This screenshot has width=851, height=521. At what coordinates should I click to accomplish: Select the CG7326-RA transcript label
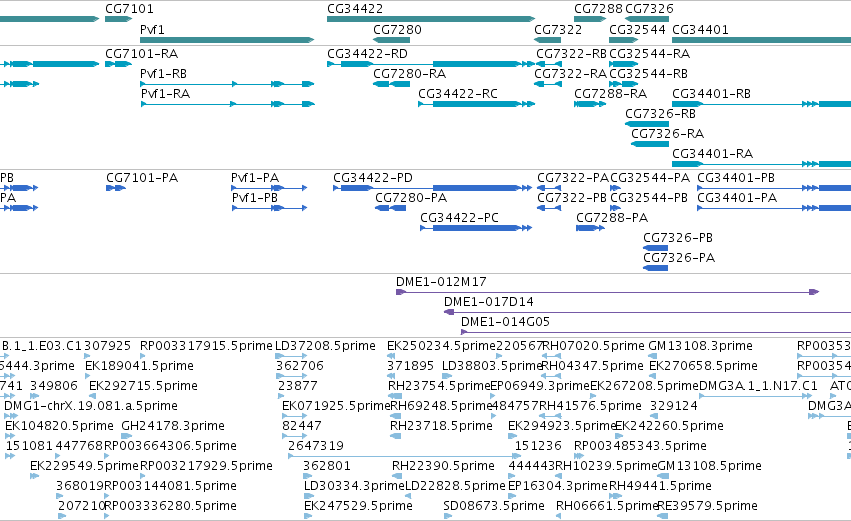tap(668, 134)
